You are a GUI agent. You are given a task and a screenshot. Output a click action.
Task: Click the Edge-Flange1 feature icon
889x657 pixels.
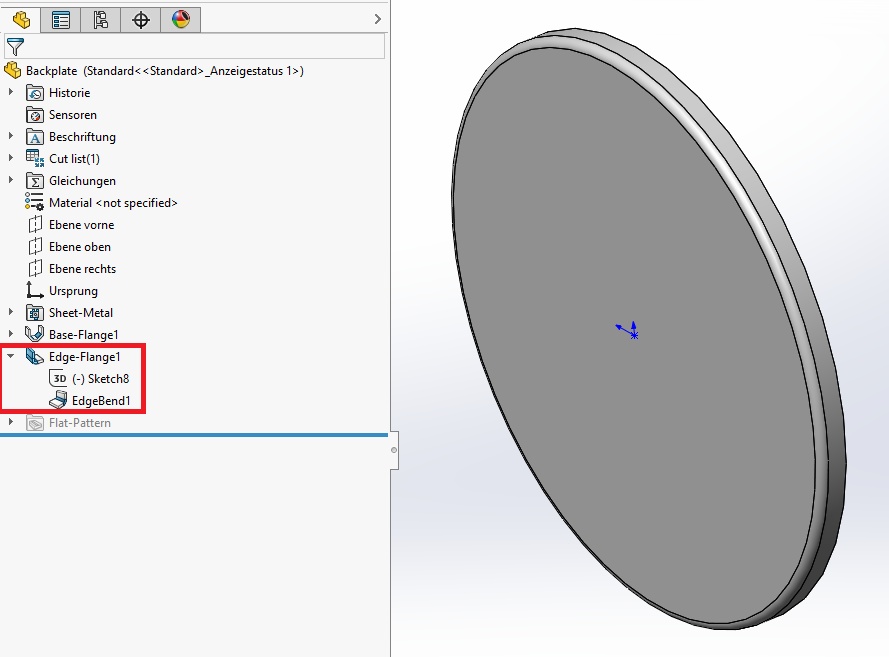click(35, 357)
